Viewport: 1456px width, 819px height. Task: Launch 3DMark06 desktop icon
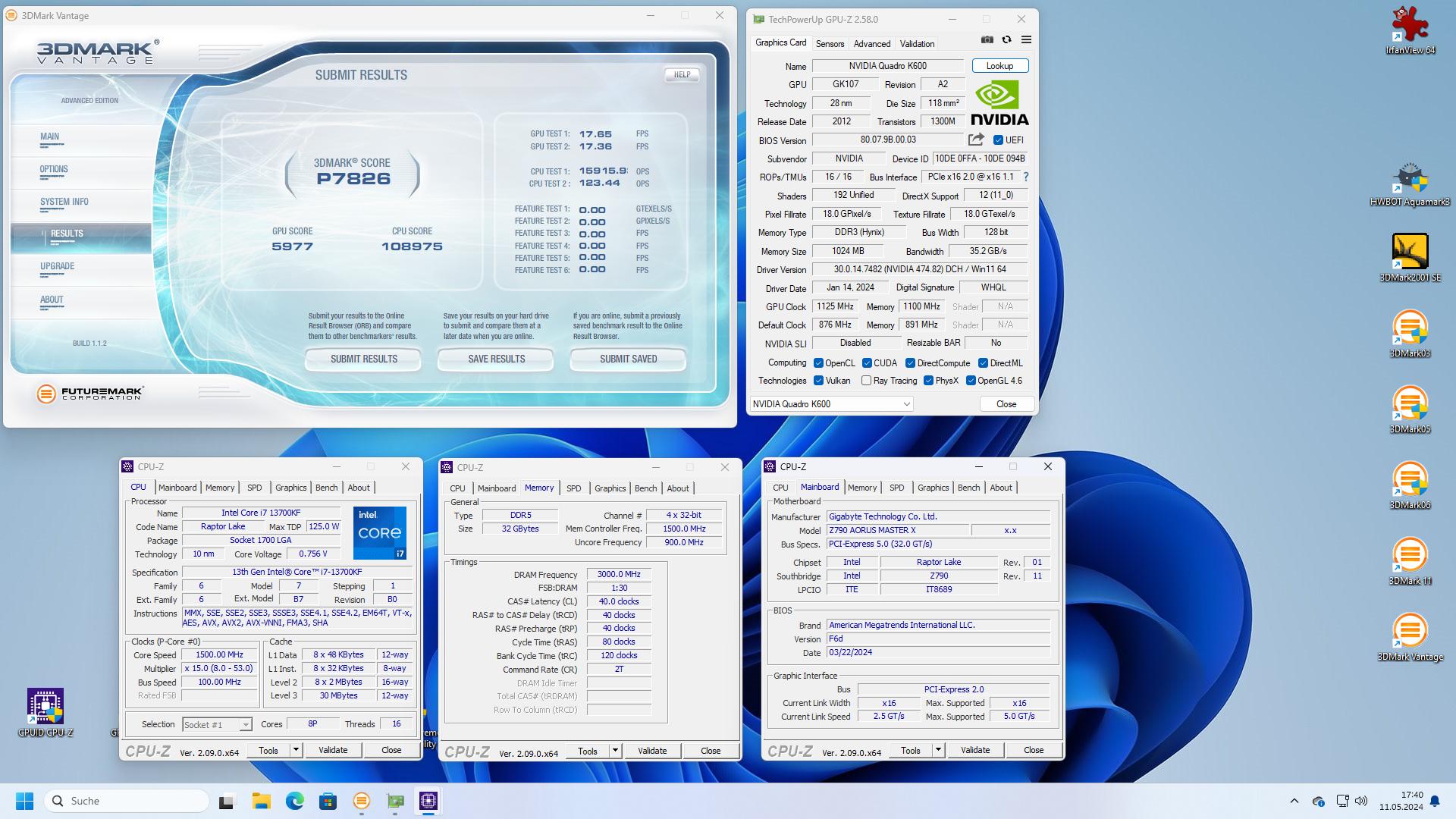(x=1410, y=485)
